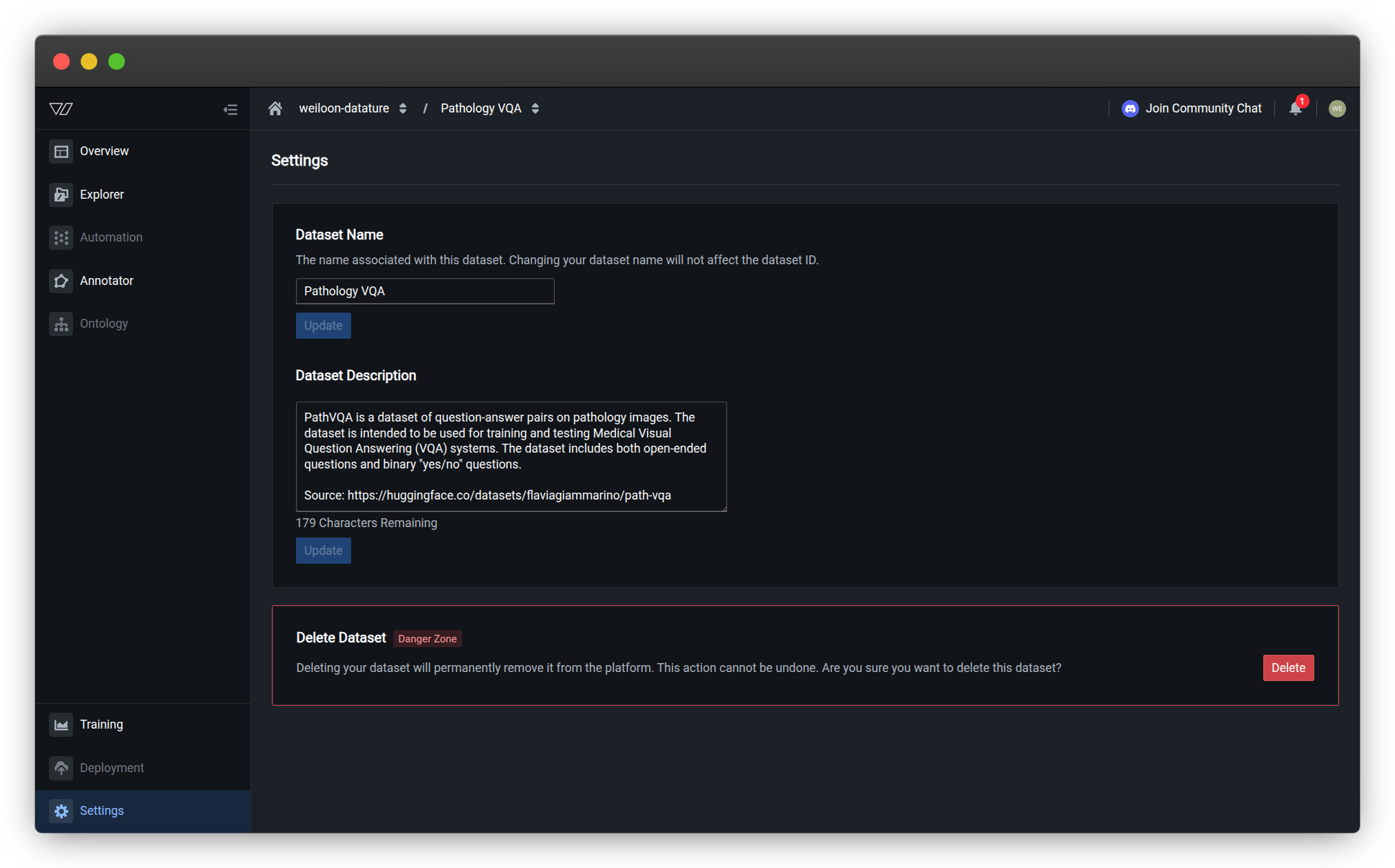The height and width of the screenshot is (868, 1395).
Task: Select the Explorer icon in the sidebar
Action: click(x=61, y=194)
